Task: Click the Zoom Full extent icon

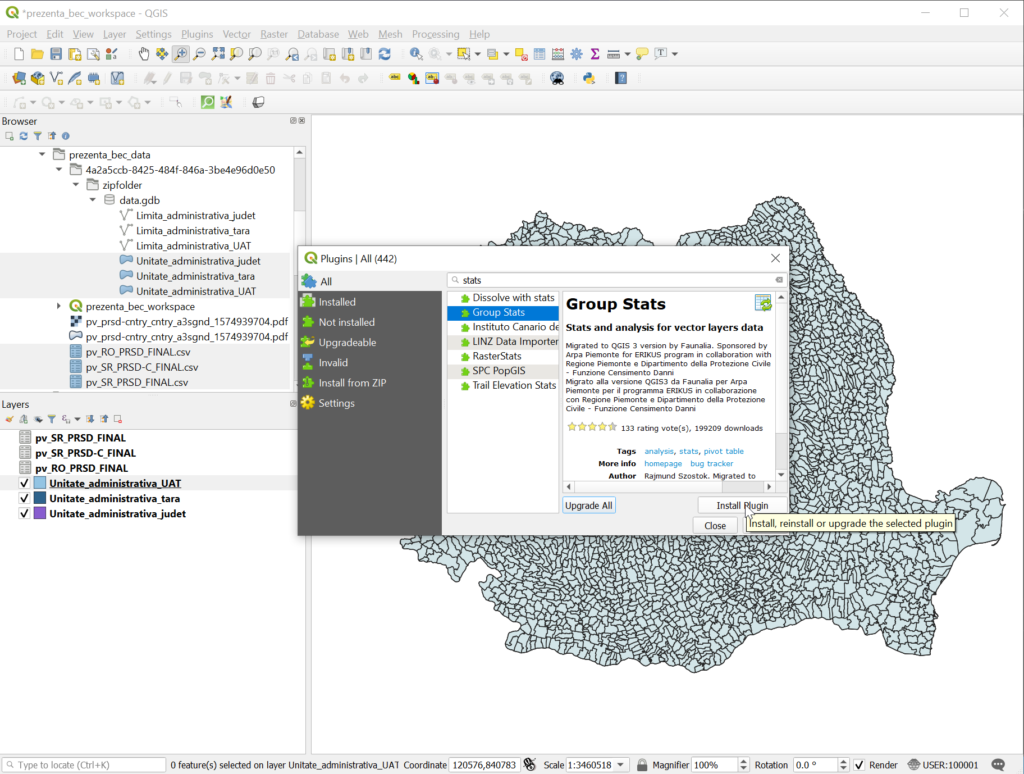Action: pyautogui.click(x=218, y=54)
